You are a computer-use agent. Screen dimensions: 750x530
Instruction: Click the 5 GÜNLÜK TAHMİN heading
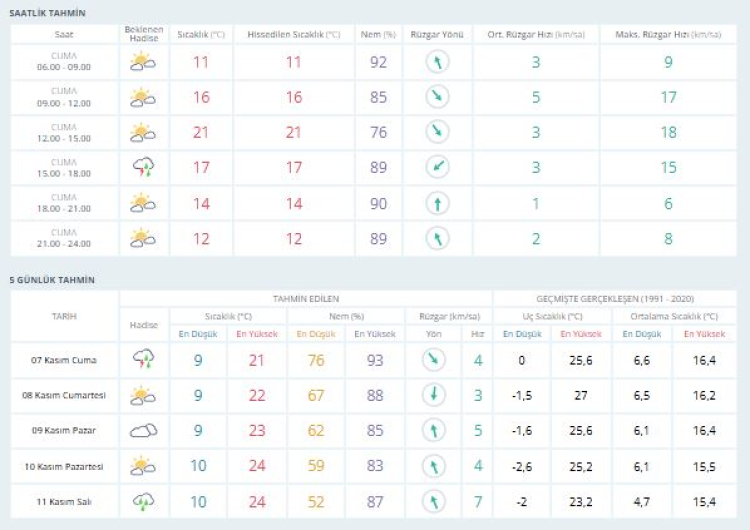click(50, 279)
